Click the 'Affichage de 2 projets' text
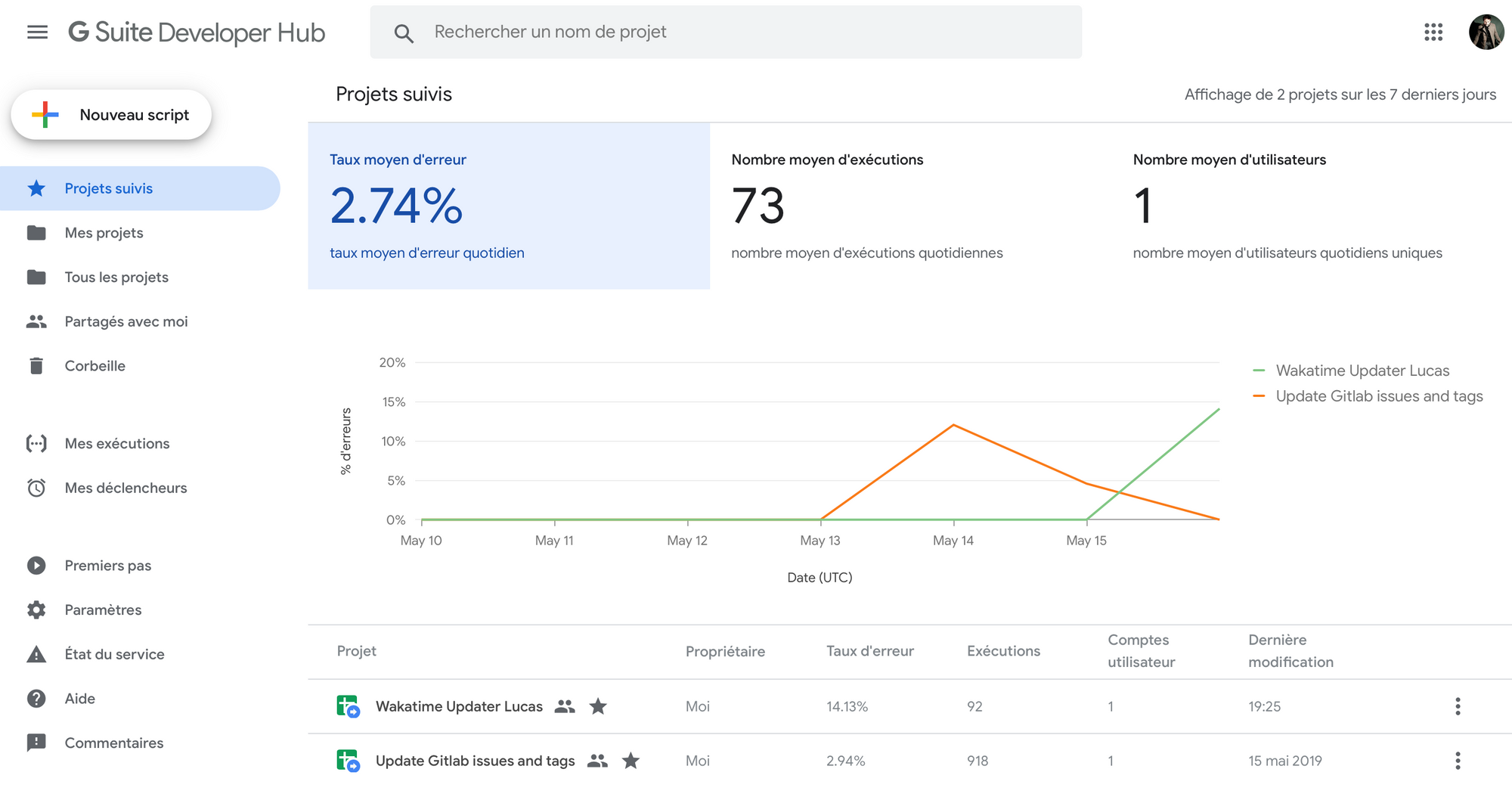This screenshot has width=1512, height=800. pyautogui.click(x=1340, y=95)
